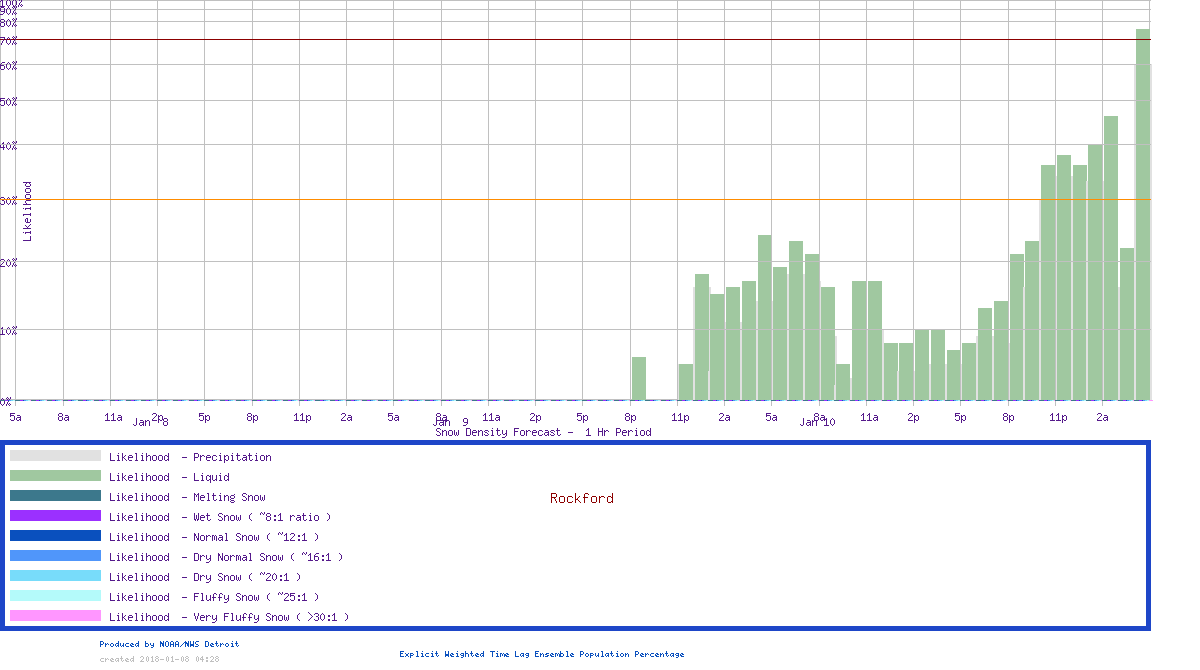This screenshot has height=670, width=1200.
Task: Click the 'Jan 10' date label
Action: coord(817,423)
